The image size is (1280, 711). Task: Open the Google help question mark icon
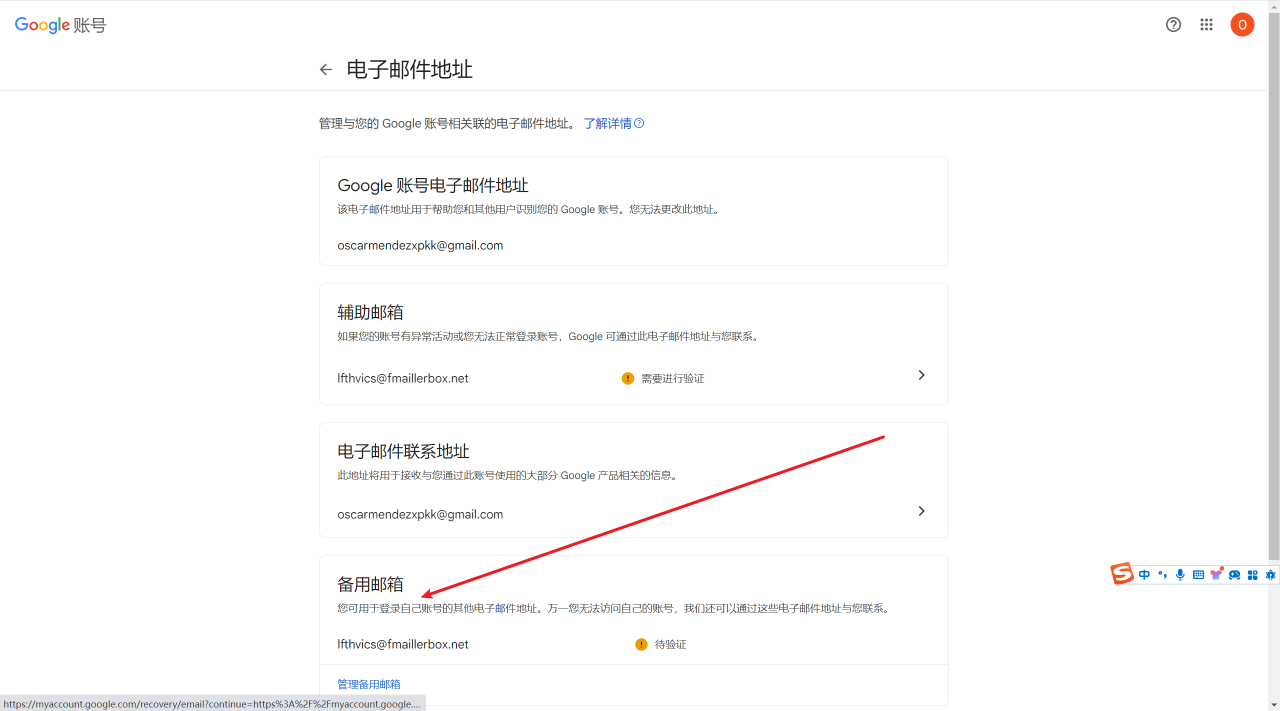click(1174, 25)
